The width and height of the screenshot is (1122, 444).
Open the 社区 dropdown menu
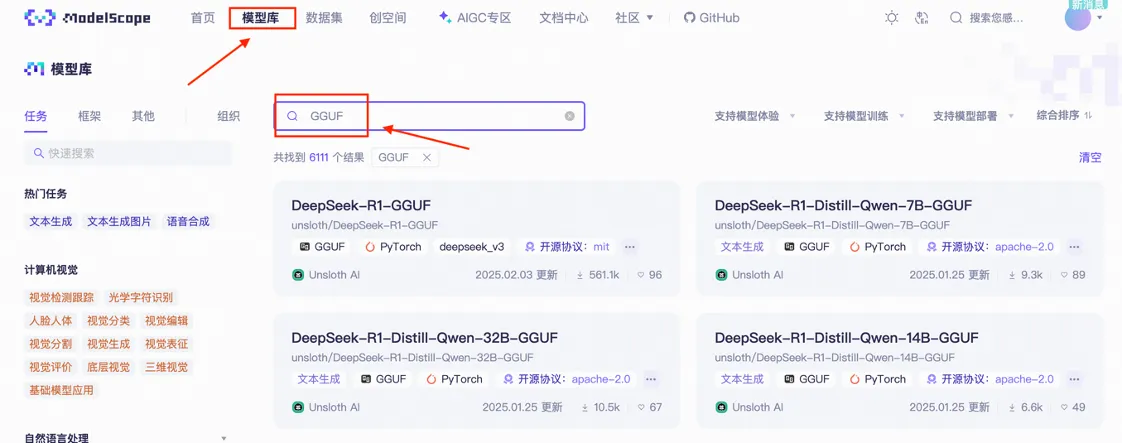(634, 18)
